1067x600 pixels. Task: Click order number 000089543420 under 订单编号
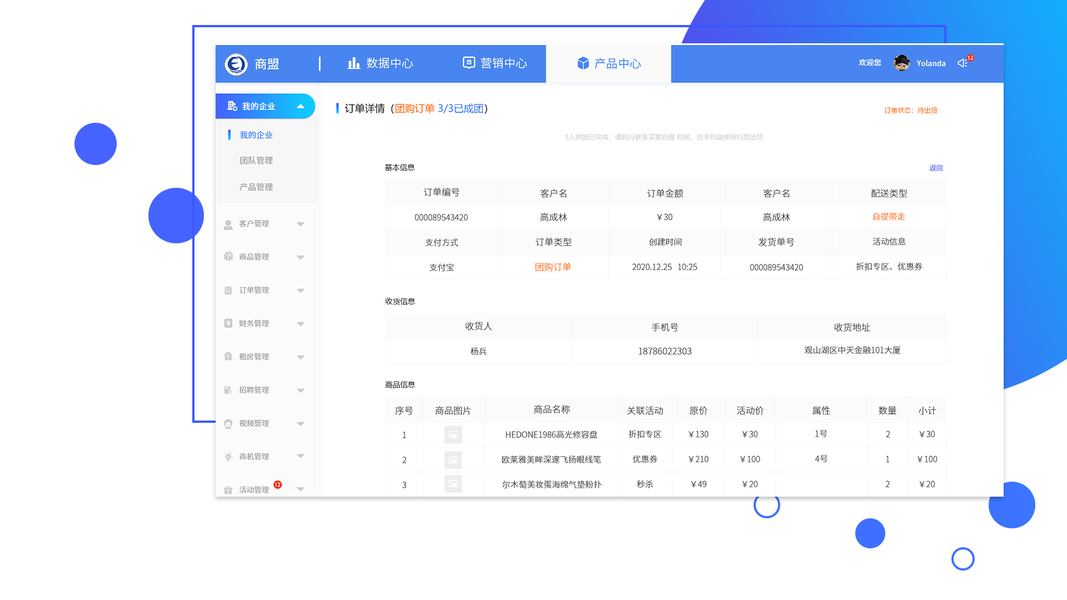pos(441,218)
